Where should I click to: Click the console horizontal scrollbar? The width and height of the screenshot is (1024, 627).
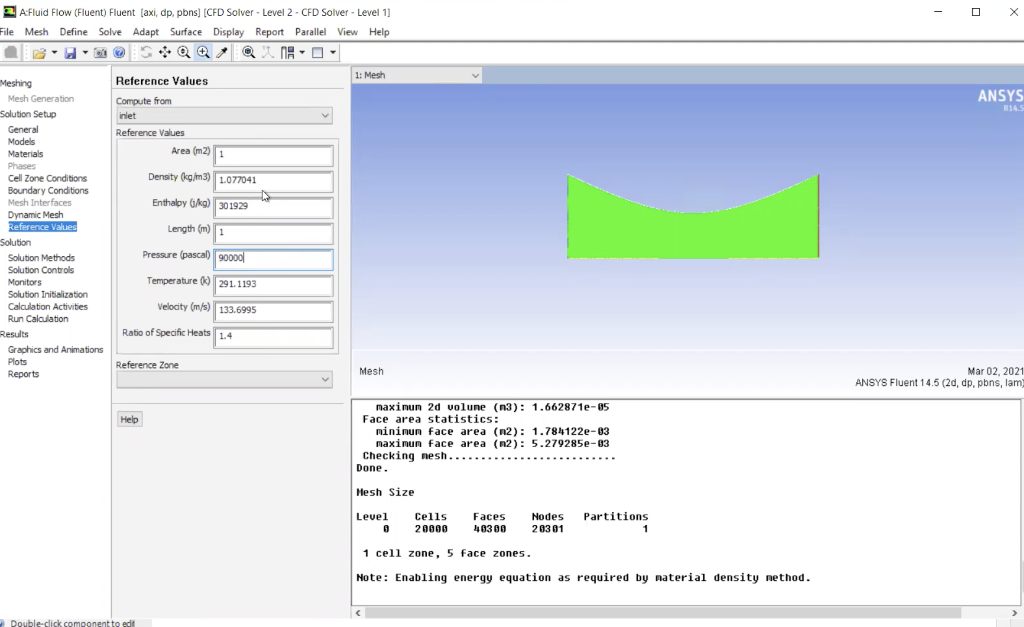(x=663, y=613)
